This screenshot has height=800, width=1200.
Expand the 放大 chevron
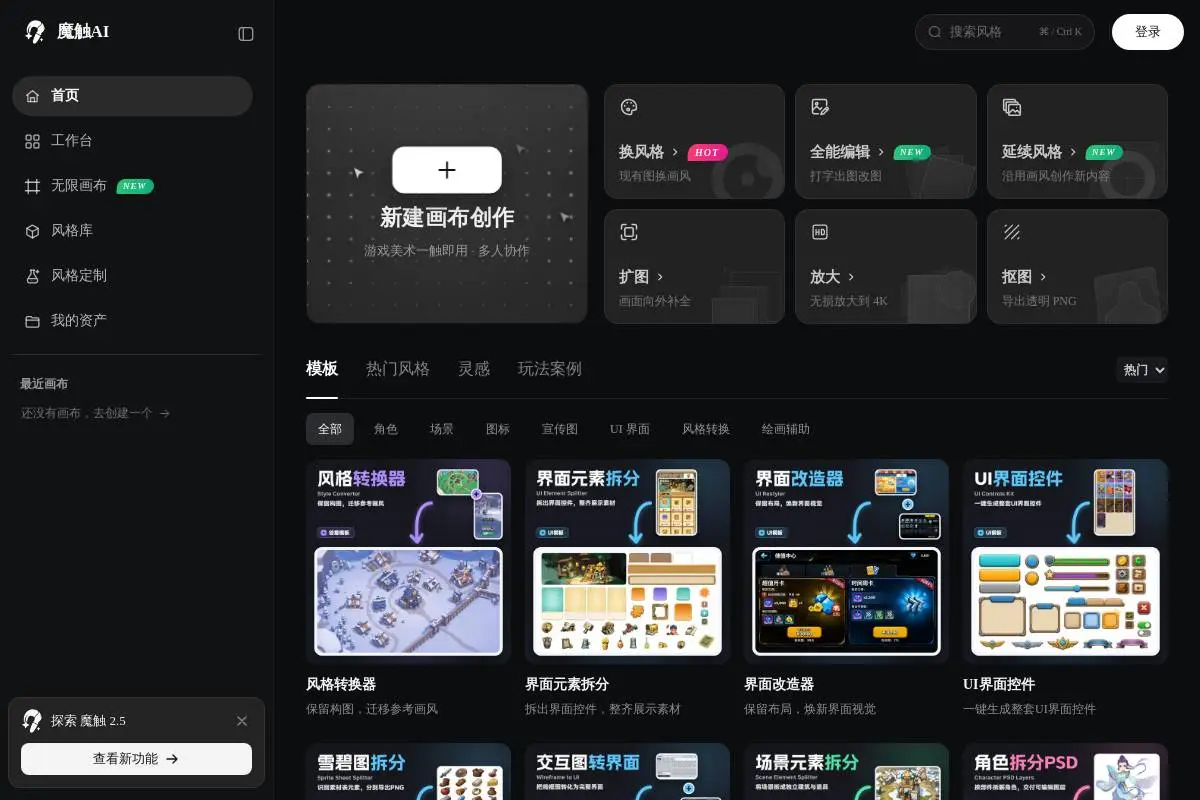[851, 277]
